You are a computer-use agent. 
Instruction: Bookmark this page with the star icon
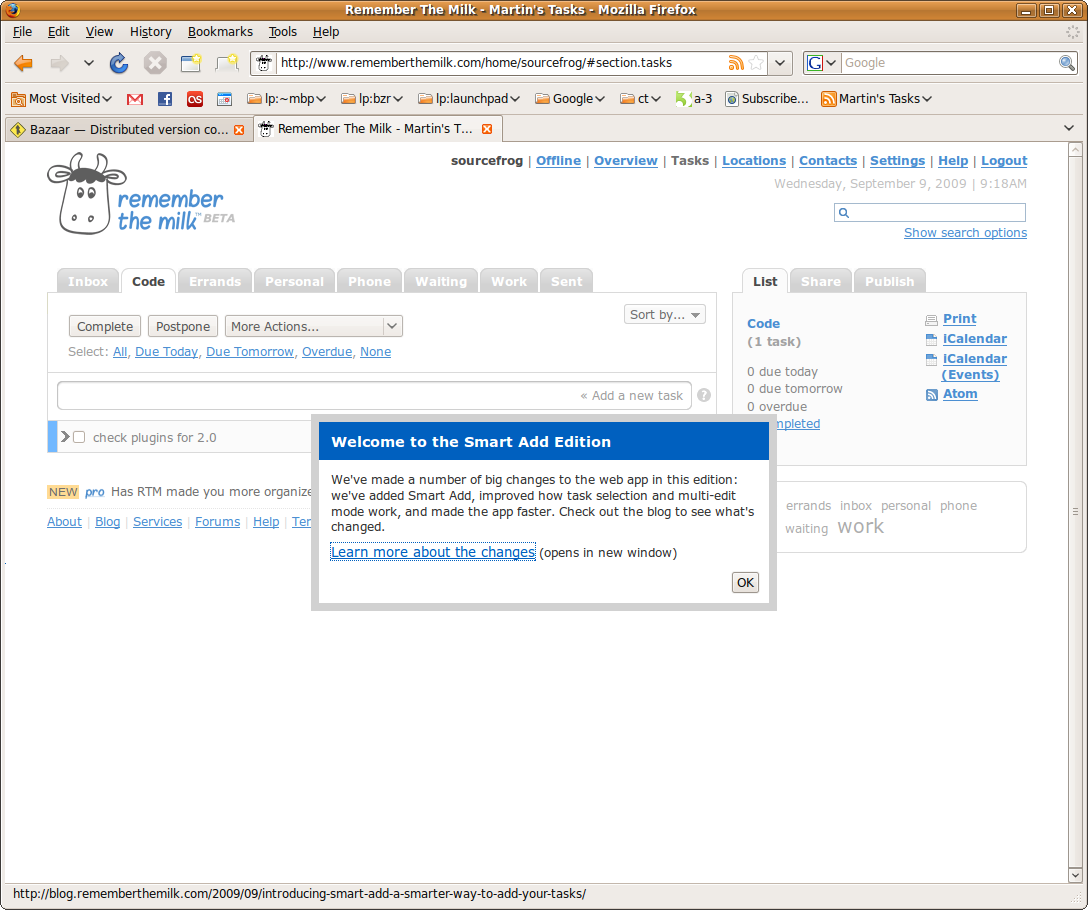point(756,63)
